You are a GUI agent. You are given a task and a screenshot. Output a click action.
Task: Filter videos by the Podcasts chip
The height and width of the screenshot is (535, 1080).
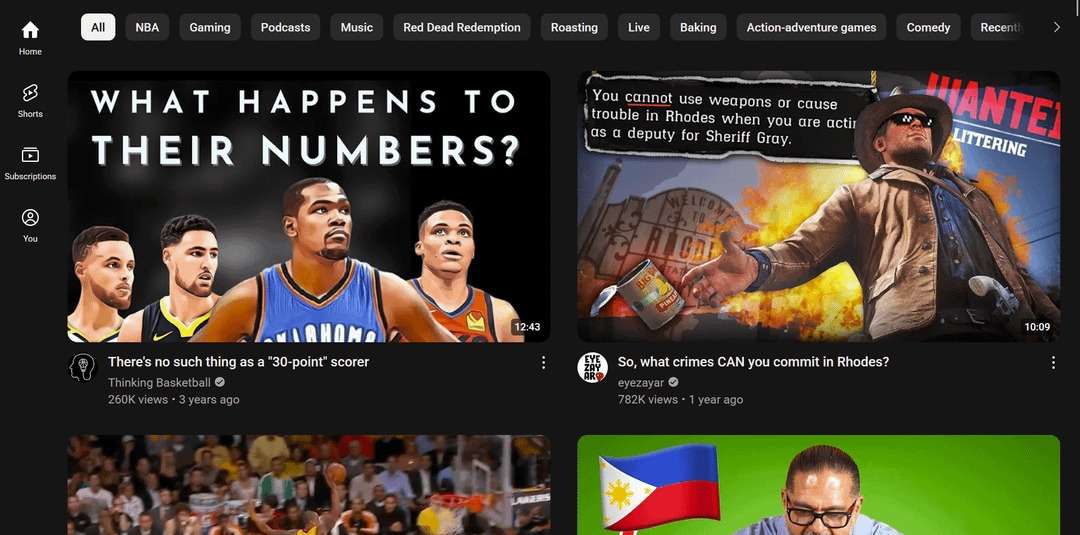(285, 28)
